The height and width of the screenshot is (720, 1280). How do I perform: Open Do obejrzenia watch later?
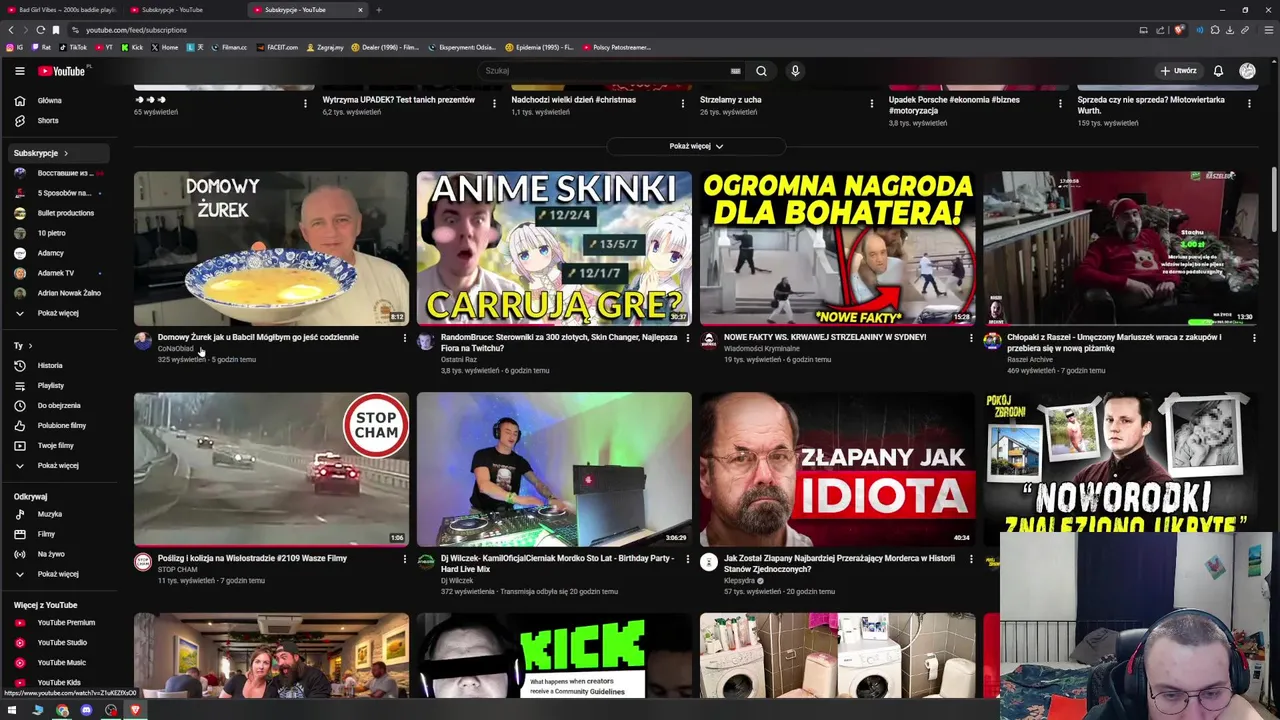(60, 405)
